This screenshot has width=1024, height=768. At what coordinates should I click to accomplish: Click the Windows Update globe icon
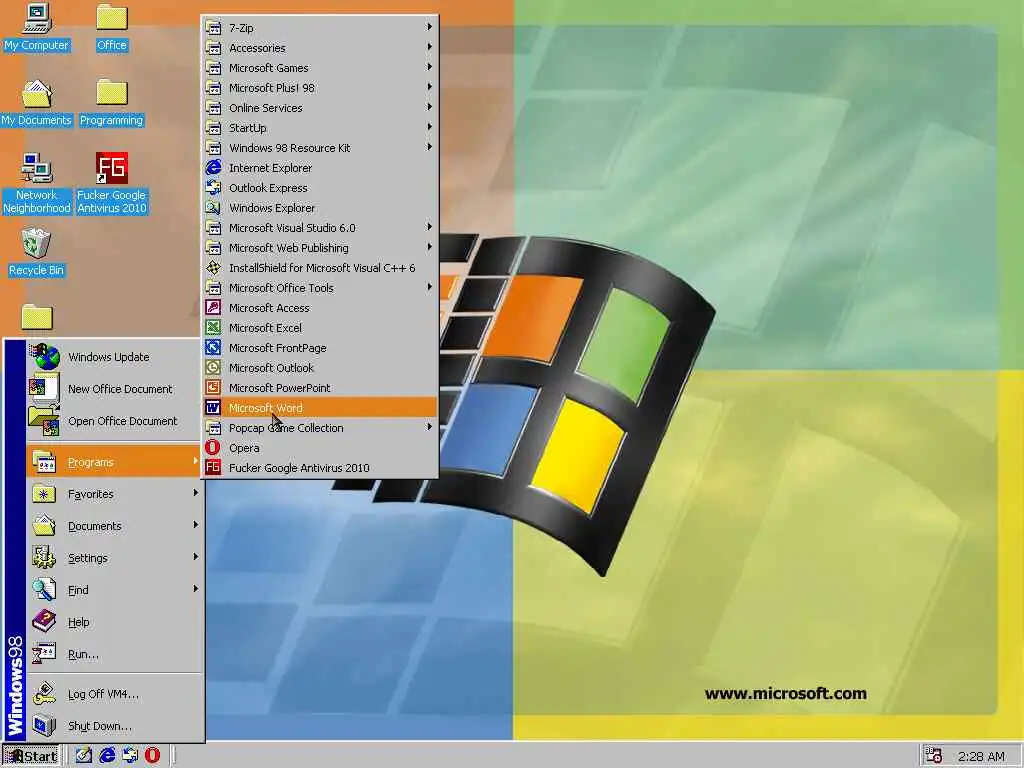pos(44,357)
